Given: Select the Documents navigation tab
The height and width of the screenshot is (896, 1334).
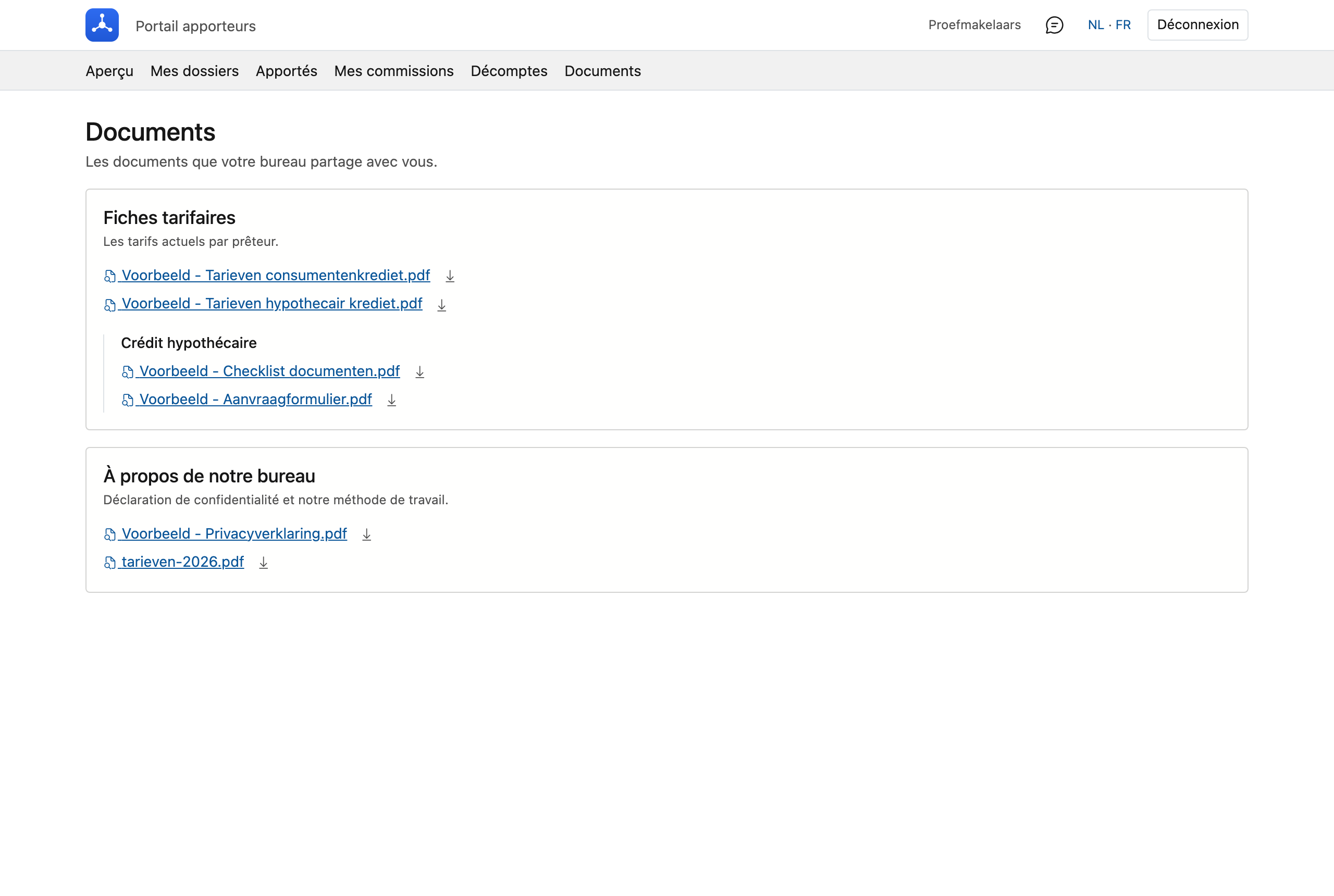Looking at the screenshot, I should point(602,71).
